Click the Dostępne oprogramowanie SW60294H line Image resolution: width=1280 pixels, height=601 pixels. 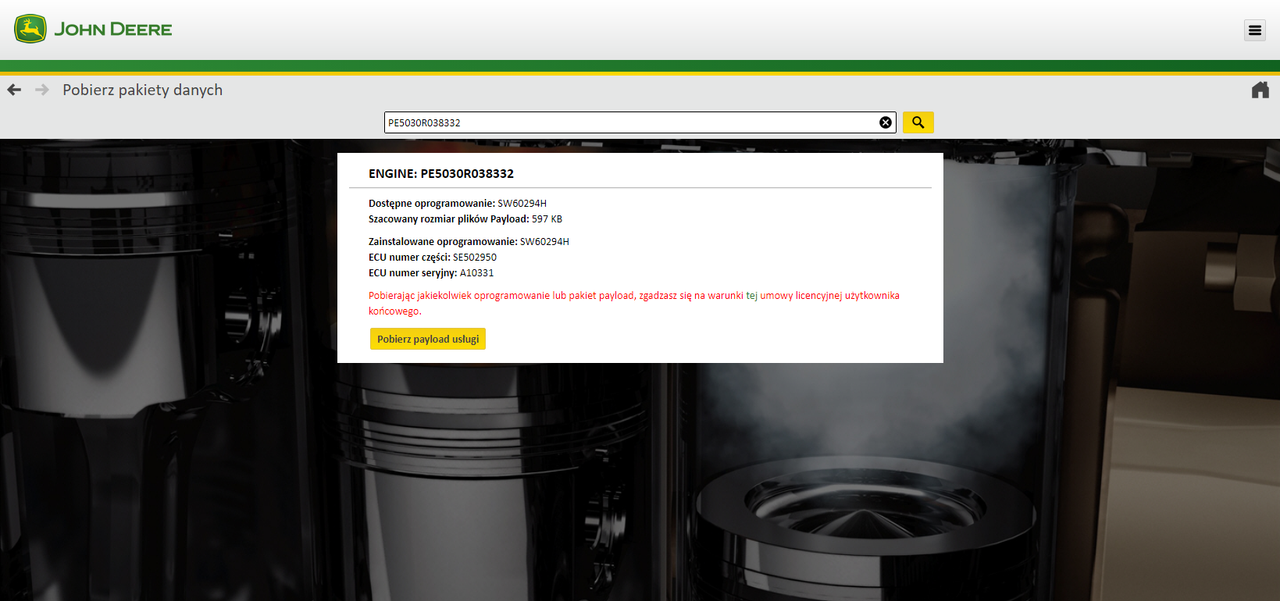[458, 203]
